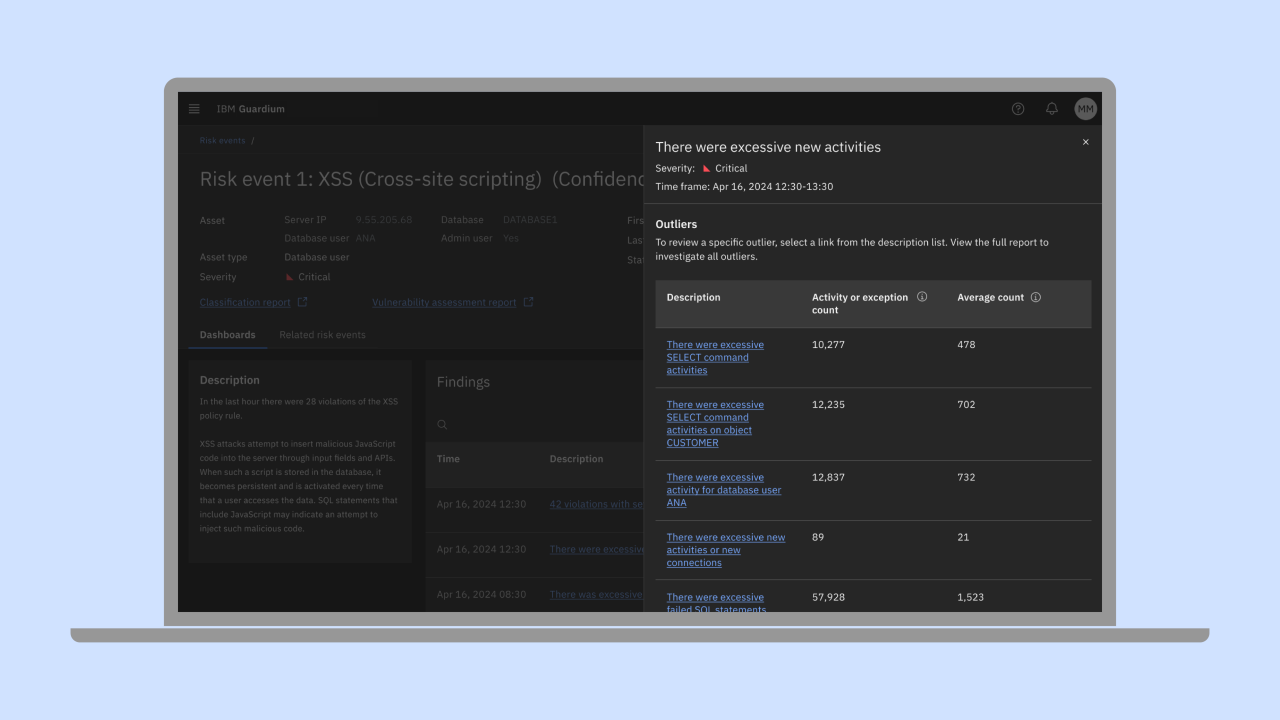The height and width of the screenshot is (720, 1280).
Task: Click the Apr 16, 2024 08:30 time cell
Action: [481, 594]
